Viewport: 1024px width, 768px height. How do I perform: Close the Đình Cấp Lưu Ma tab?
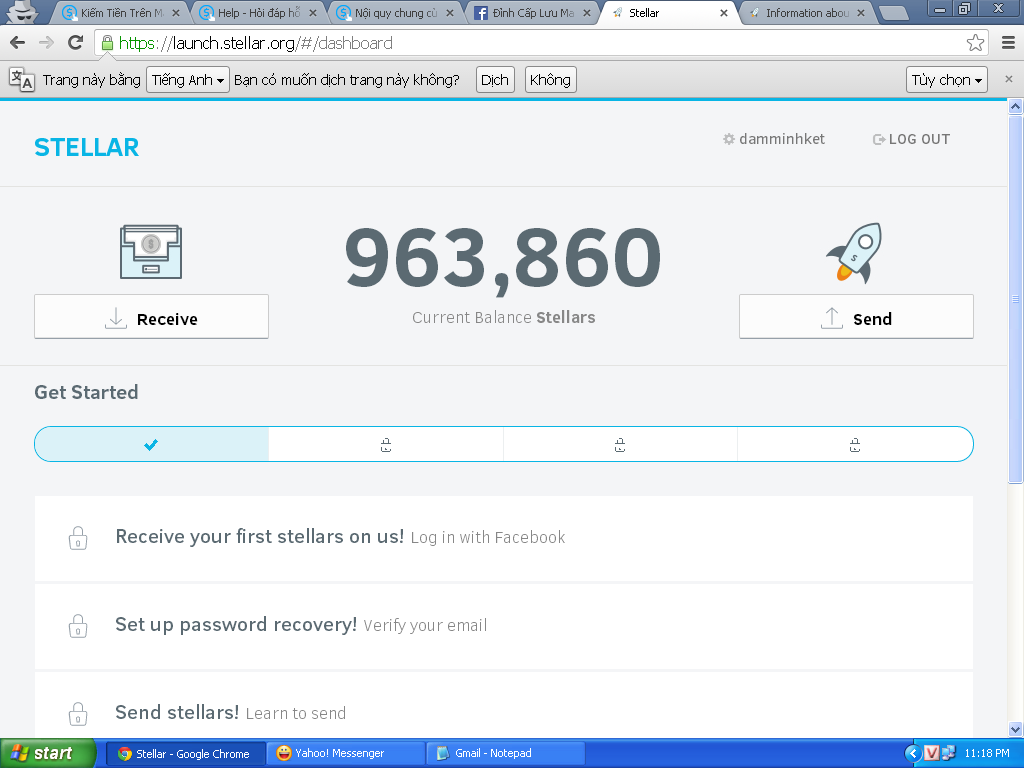pyautogui.click(x=587, y=13)
